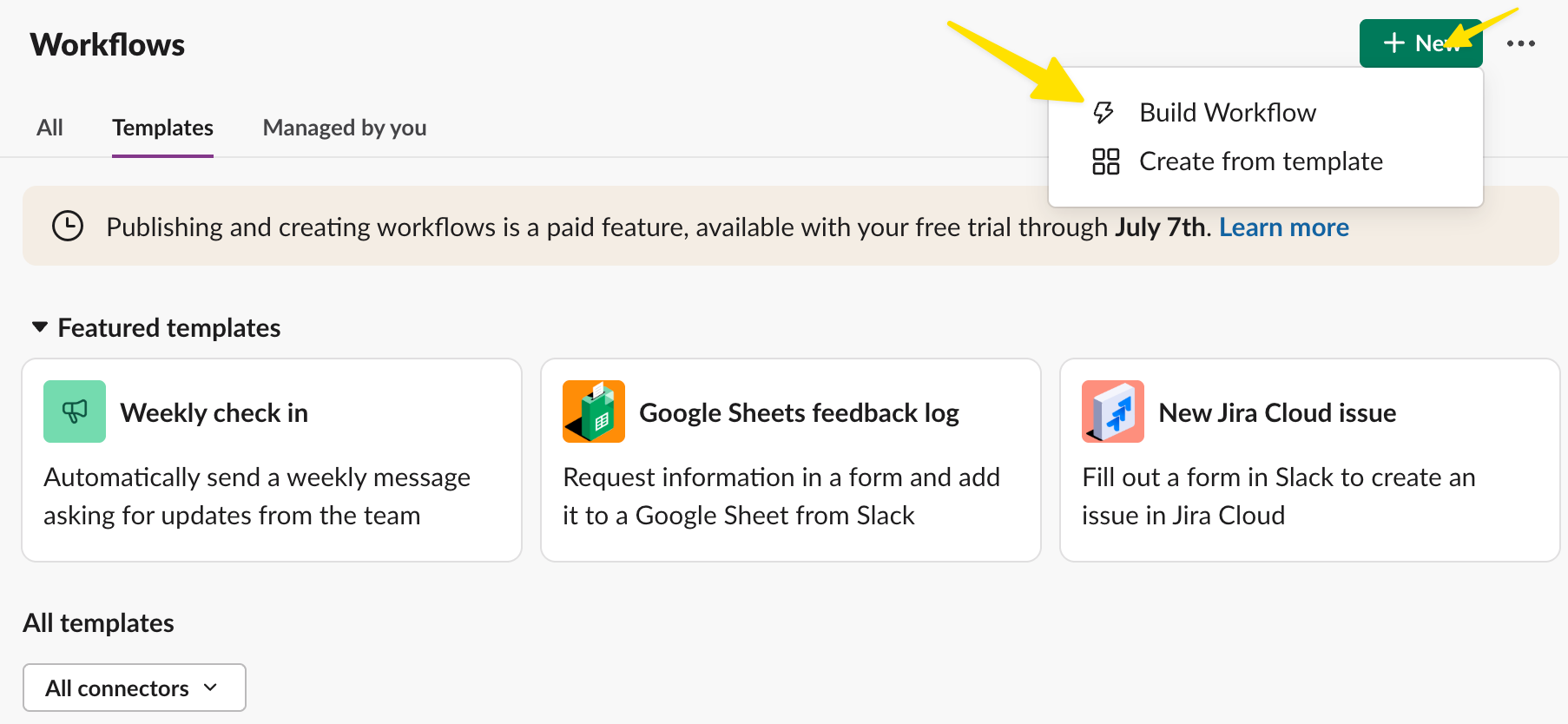This screenshot has height=724, width=1568.
Task: Select the Templates tab
Action: [x=162, y=128]
